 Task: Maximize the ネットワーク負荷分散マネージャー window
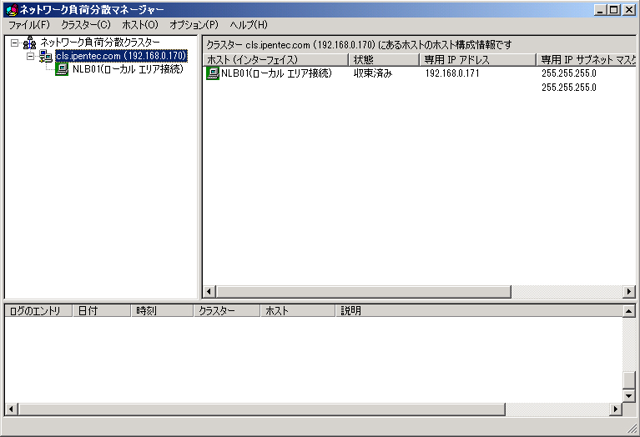click(613, 10)
